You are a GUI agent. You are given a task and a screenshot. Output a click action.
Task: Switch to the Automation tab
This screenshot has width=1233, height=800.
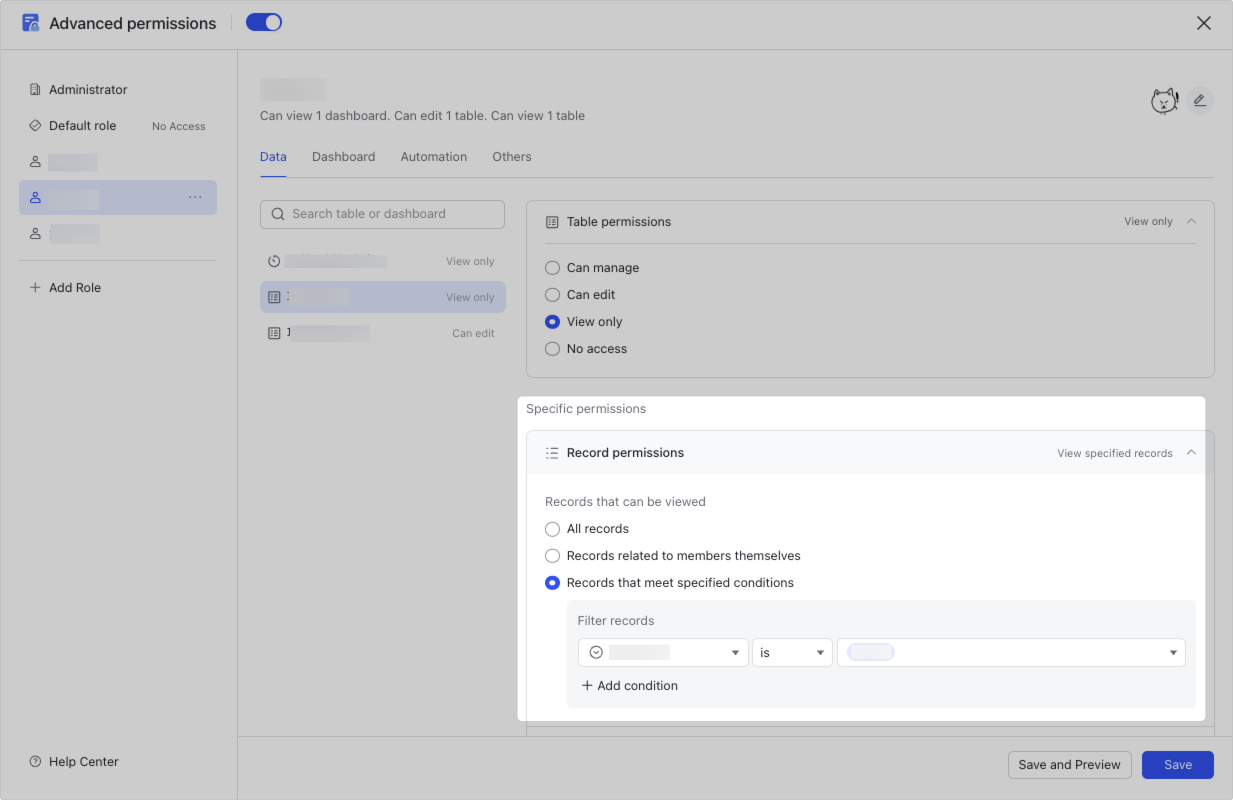434,157
